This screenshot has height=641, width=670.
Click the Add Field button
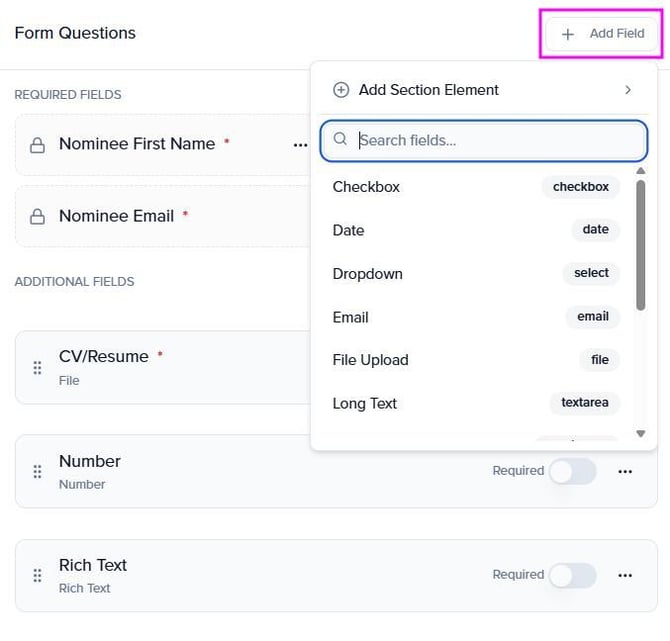click(x=604, y=34)
